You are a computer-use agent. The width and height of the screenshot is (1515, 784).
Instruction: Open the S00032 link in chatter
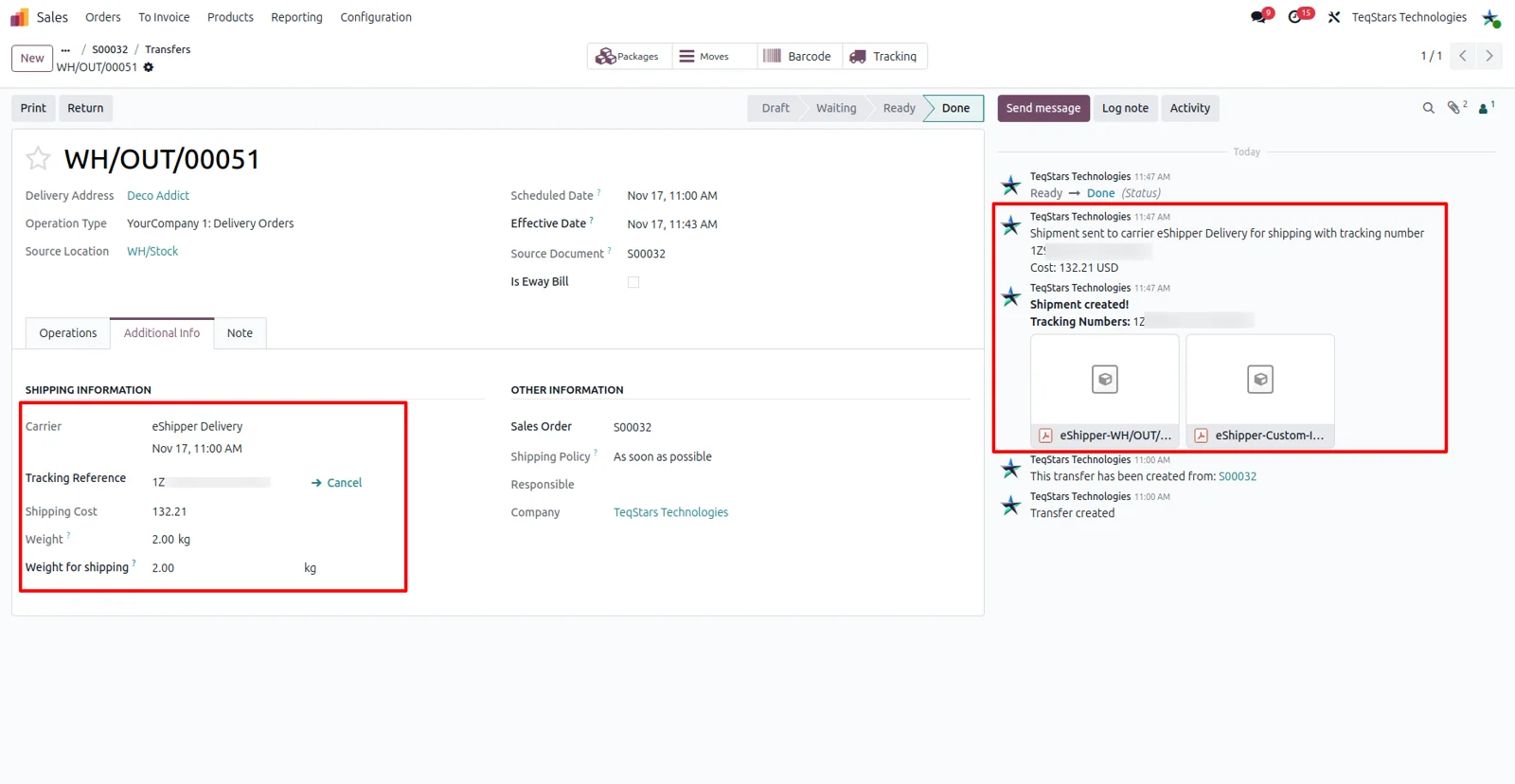tap(1238, 477)
